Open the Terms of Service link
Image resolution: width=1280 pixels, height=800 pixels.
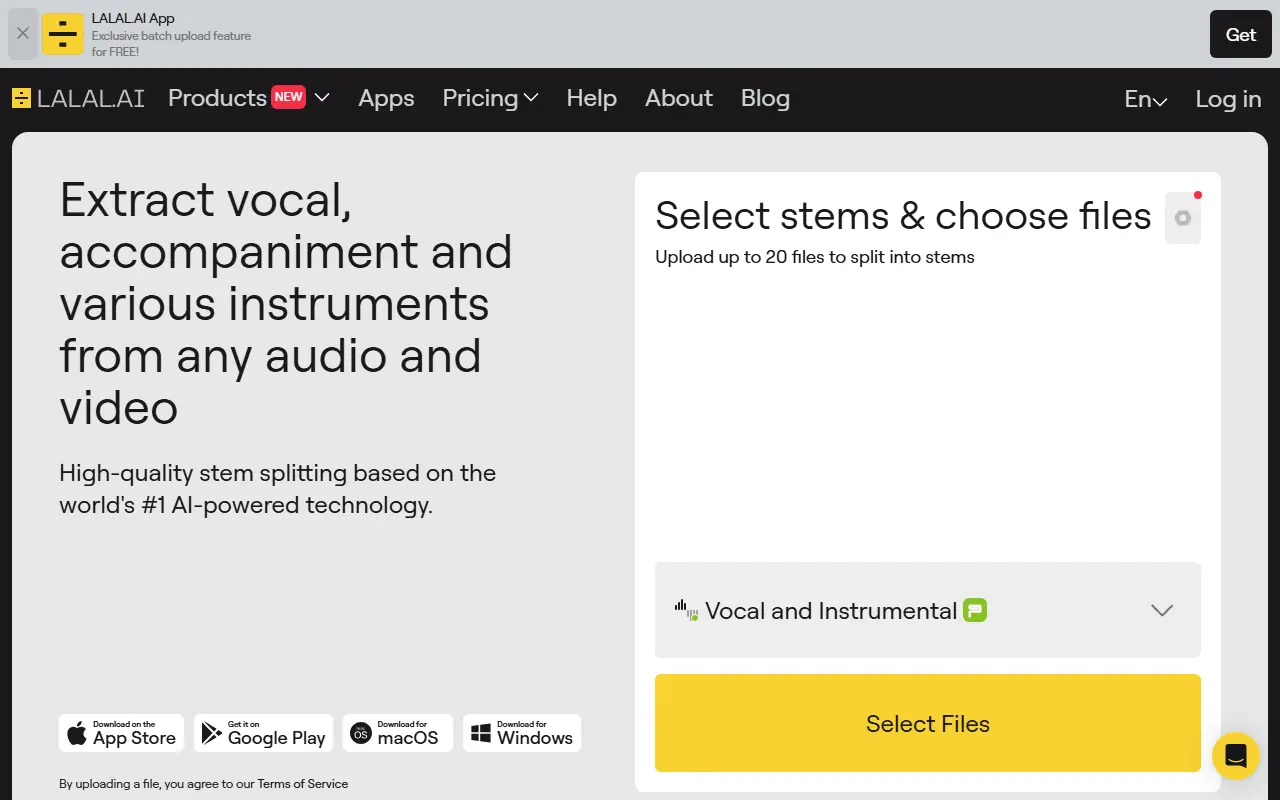[302, 784]
